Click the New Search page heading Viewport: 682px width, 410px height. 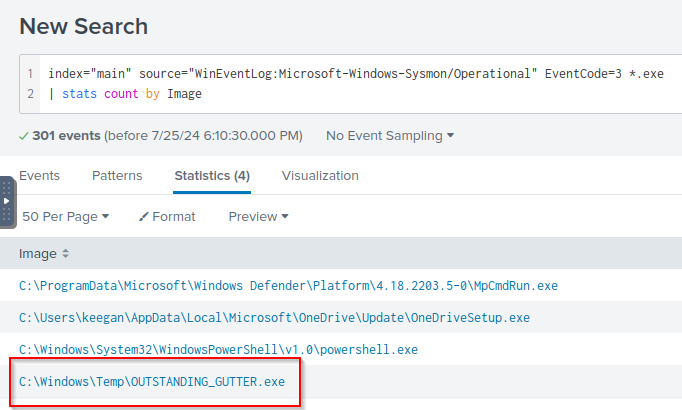tap(83, 27)
